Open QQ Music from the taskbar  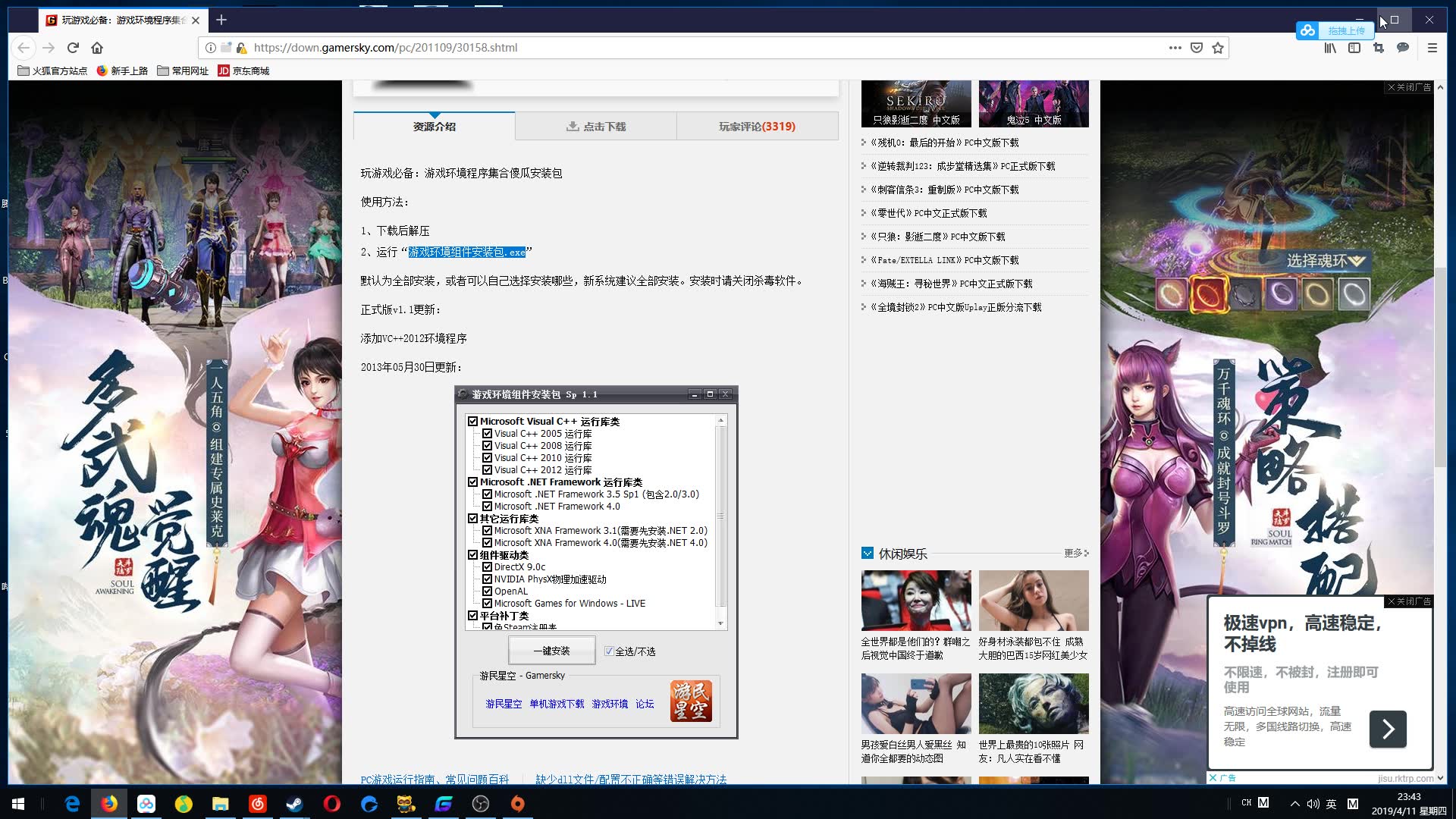coord(184,804)
